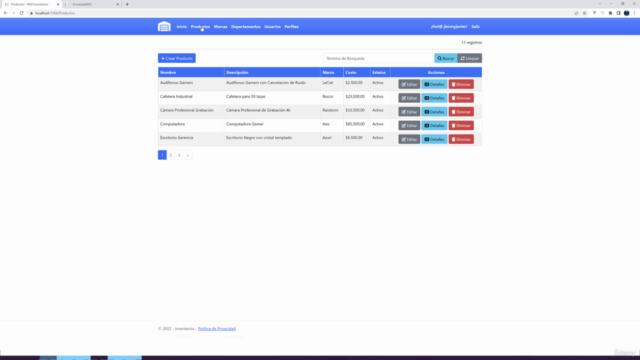The image size is (640, 360).
Task: Bookmark this page with star icon
Action: (584, 13)
